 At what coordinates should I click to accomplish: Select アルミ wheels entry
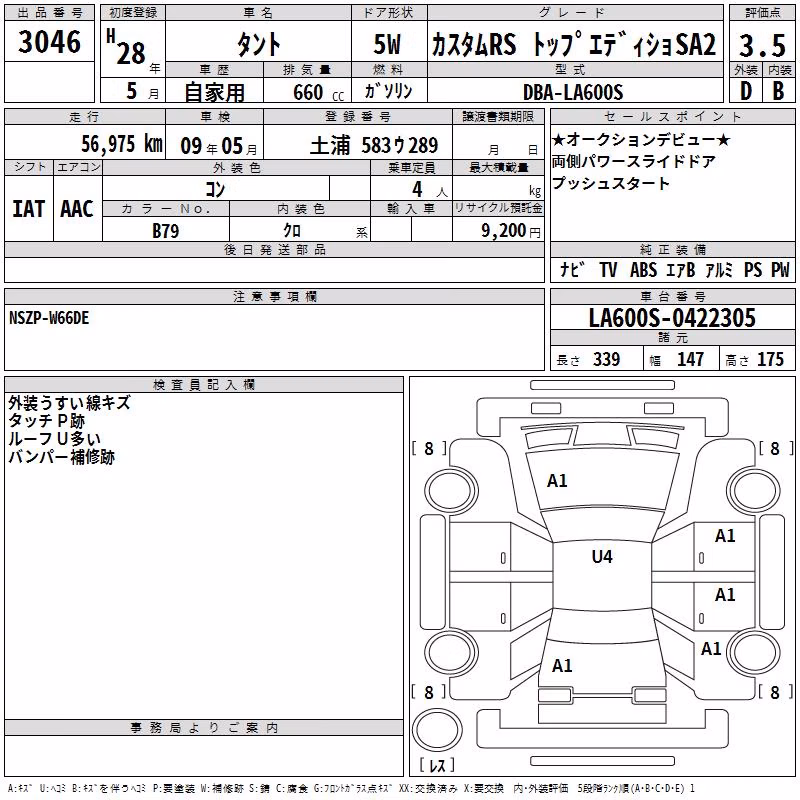719,269
